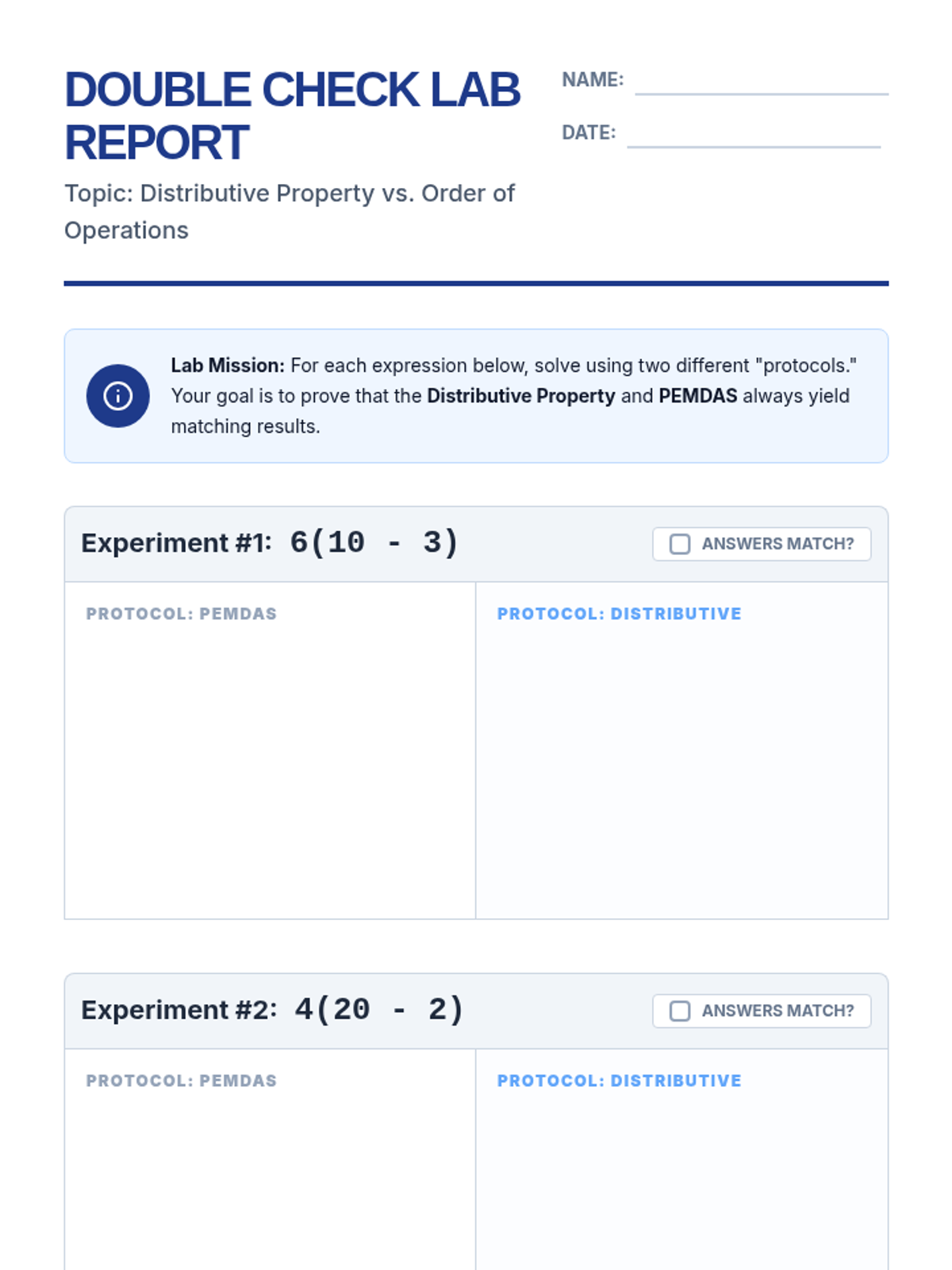Click the NAME input line
This screenshot has width=952, height=1270.
(761, 83)
